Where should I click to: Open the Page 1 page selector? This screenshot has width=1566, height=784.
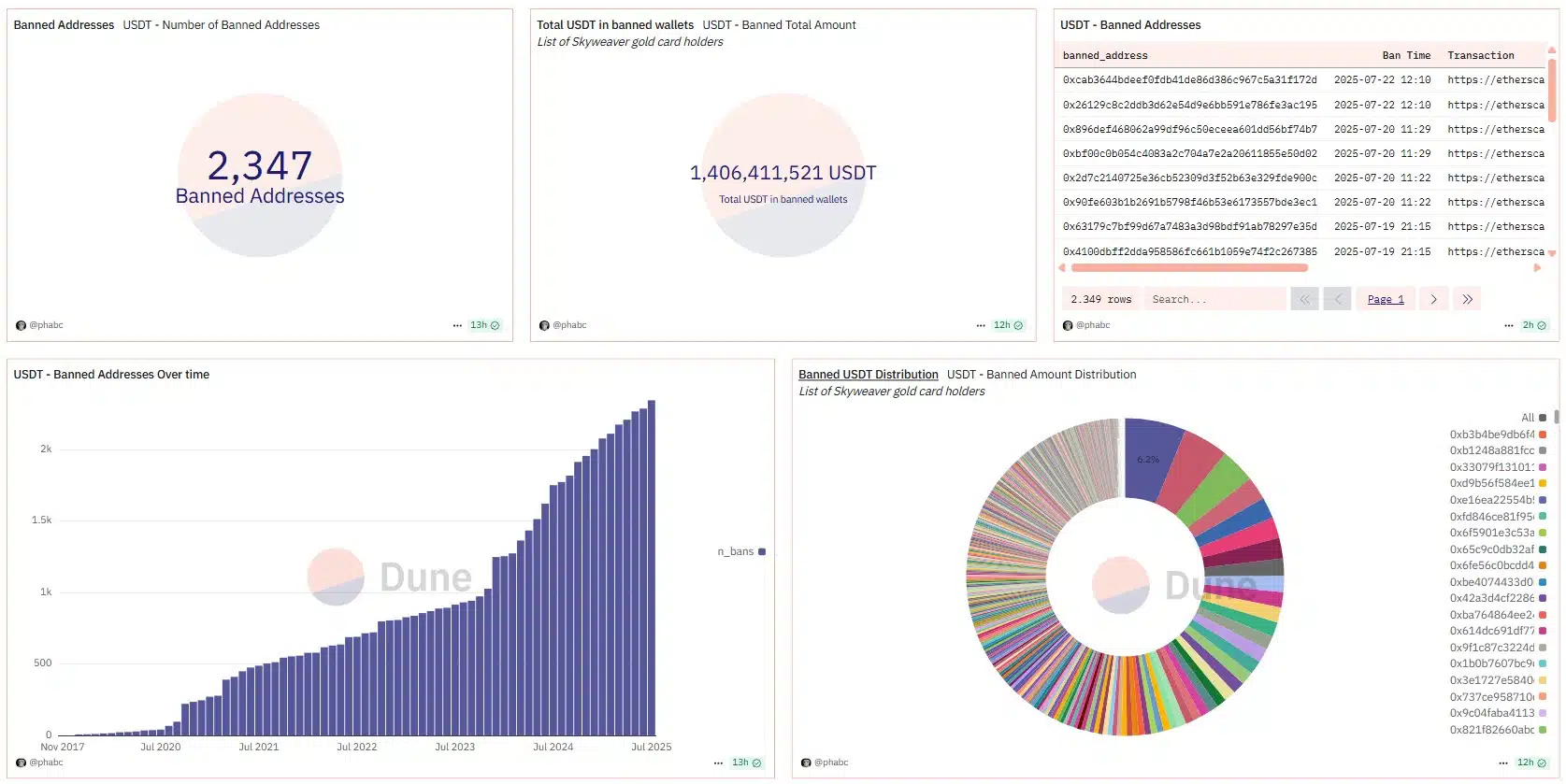[1386, 300]
